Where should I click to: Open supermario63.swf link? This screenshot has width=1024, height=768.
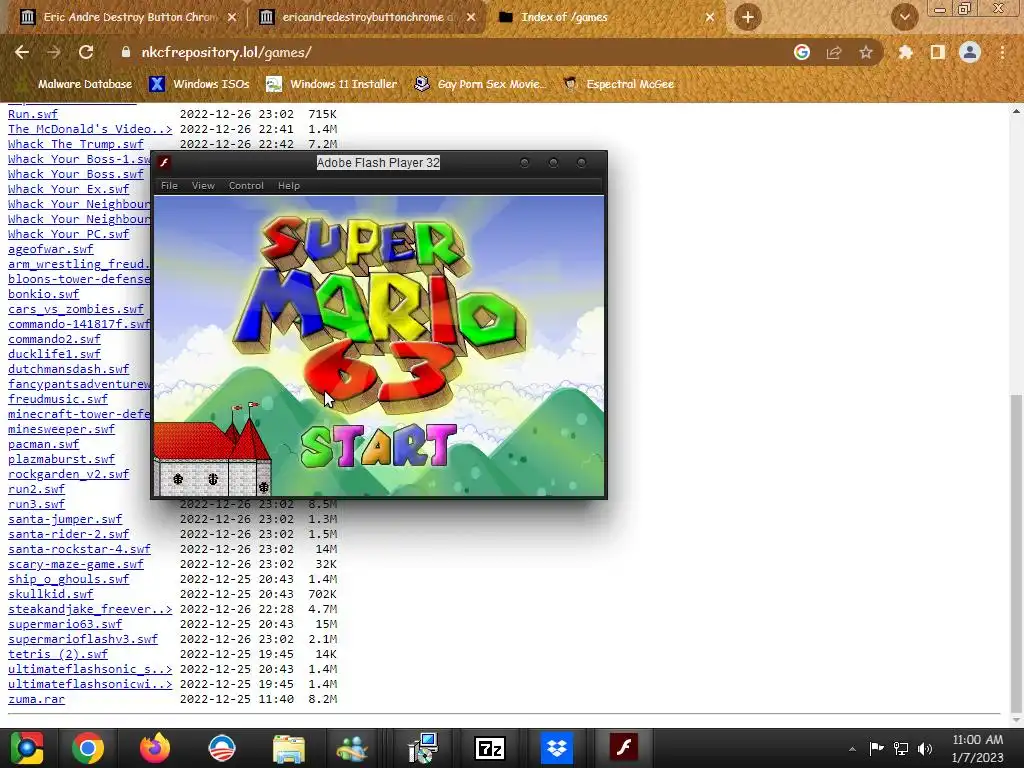pos(65,624)
